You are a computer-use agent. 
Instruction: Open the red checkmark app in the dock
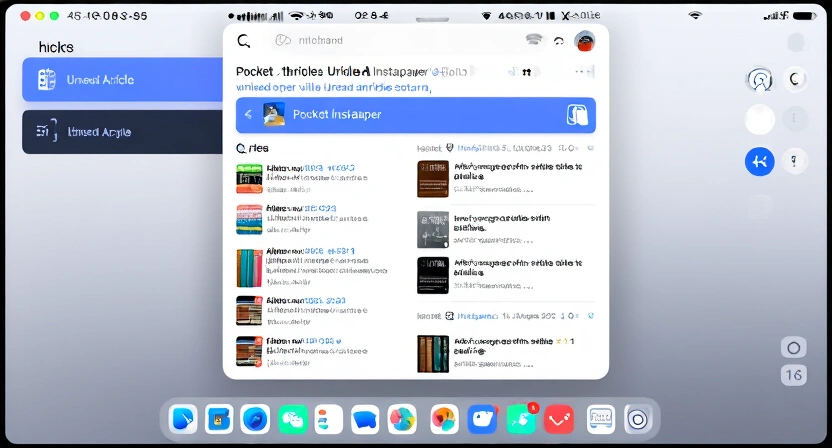[559, 419]
